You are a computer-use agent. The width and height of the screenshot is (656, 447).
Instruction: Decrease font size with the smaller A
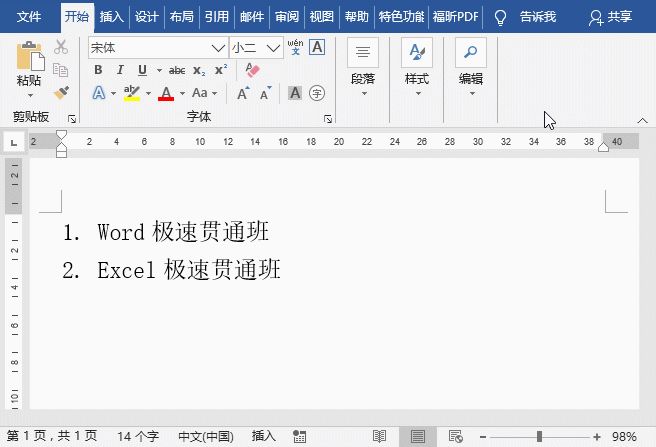pos(265,93)
